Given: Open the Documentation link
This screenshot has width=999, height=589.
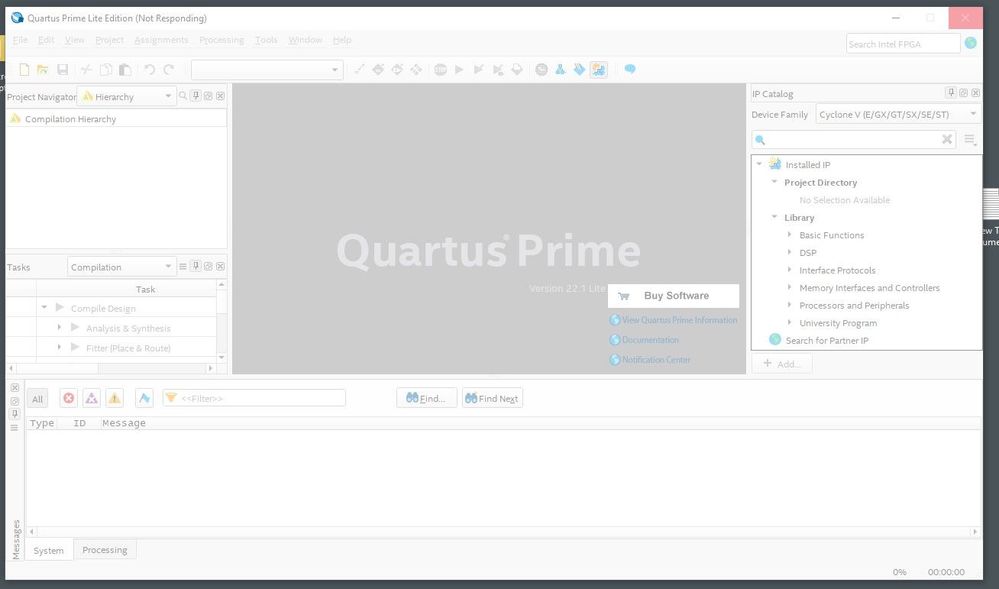Looking at the screenshot, I should [x=650, y=340].
